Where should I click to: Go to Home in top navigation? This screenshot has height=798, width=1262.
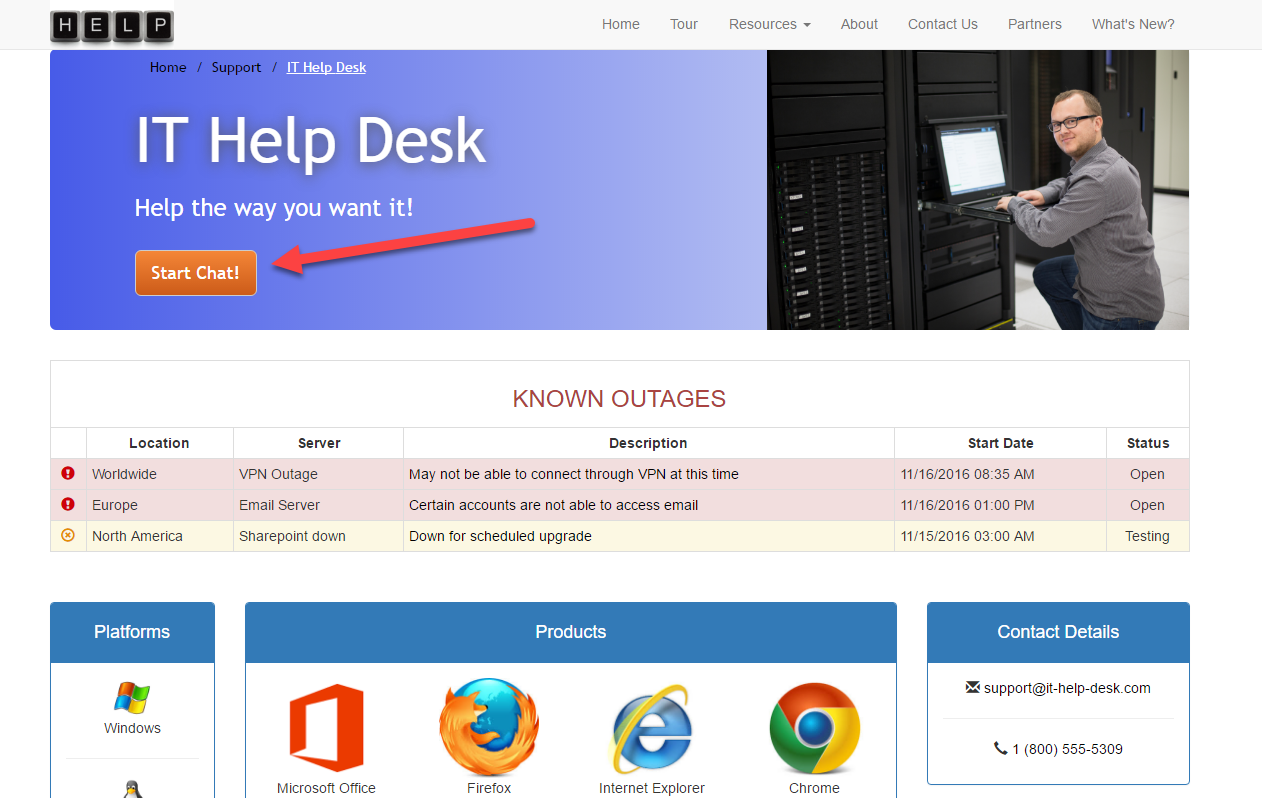pyautogui.click(x=620, y=24)
